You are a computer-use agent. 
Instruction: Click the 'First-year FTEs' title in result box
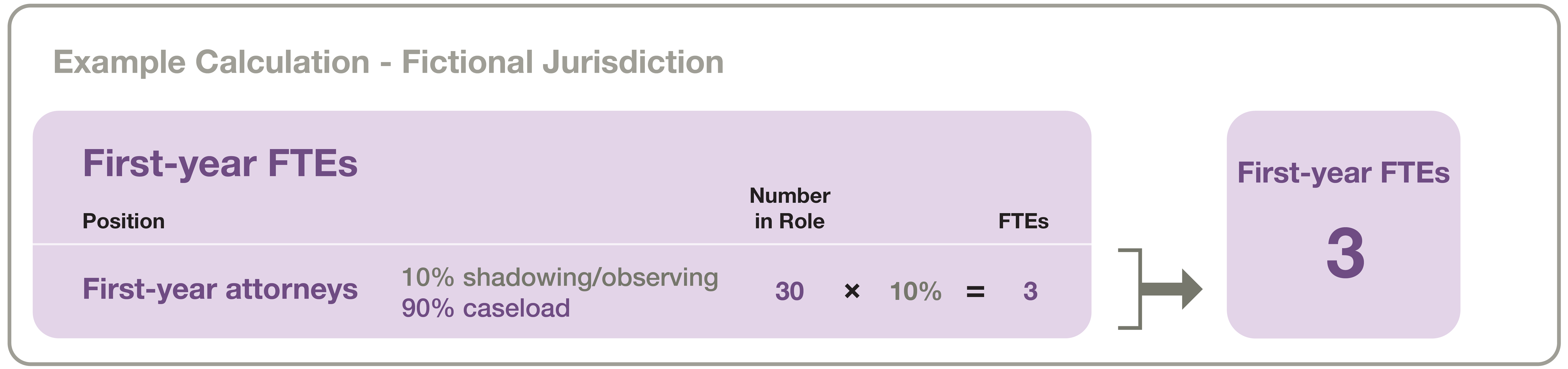tap(1343, 173)
